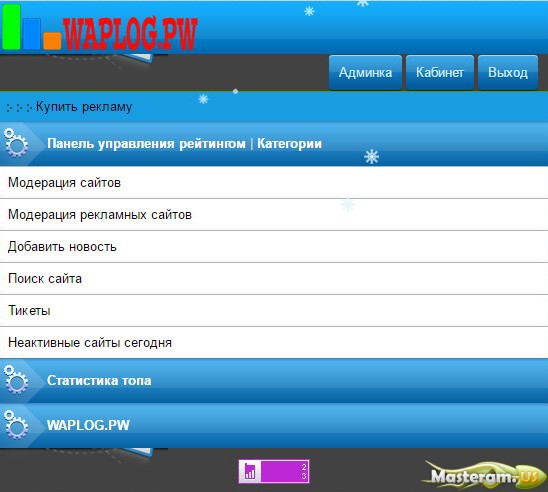Open the Админка button

coord(365,72)
